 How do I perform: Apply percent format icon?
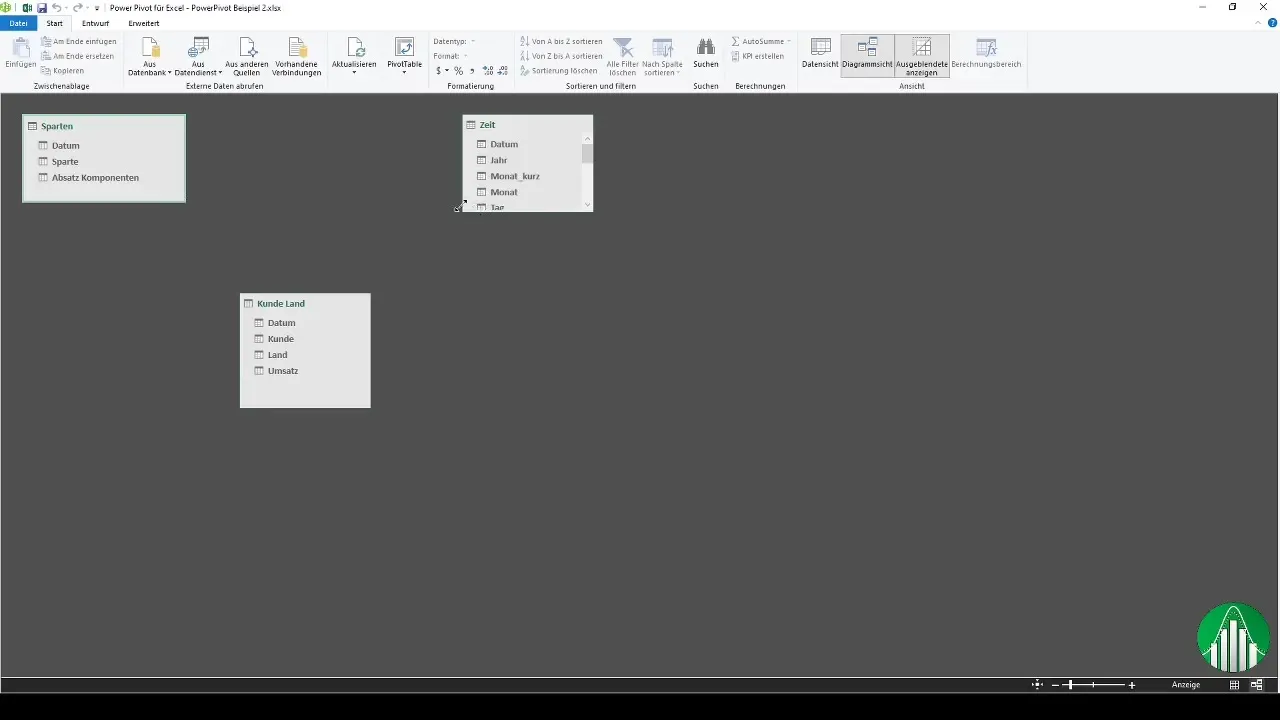pos(458,71)
